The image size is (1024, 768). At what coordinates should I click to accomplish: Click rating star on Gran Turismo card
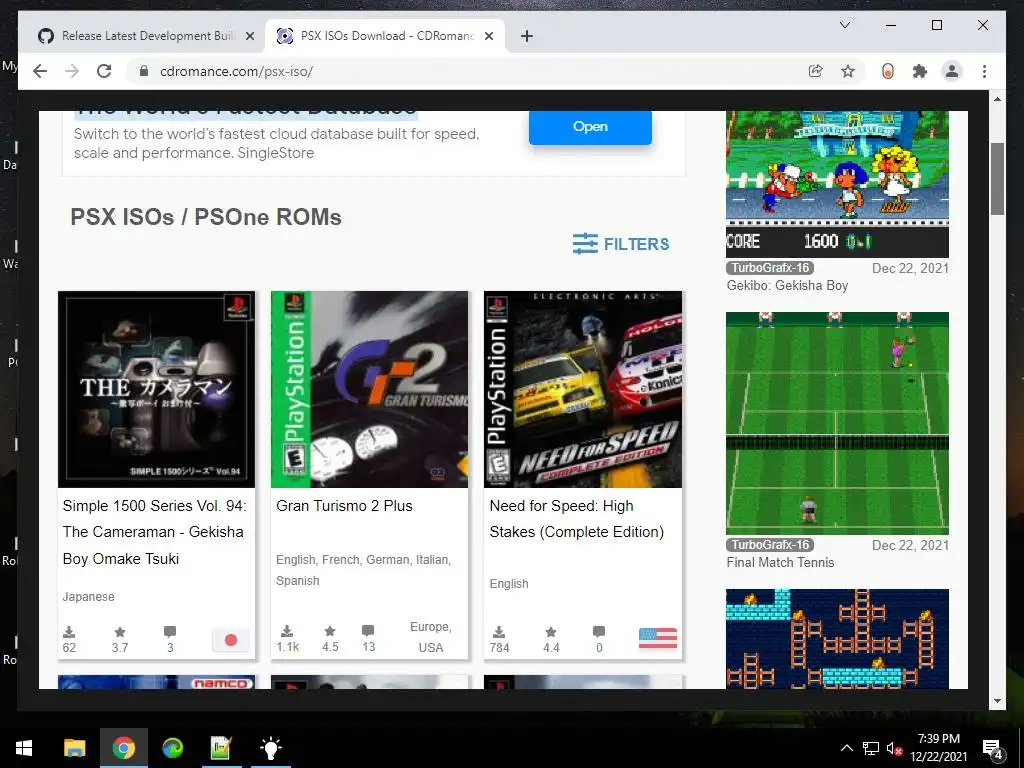point(330,631)
